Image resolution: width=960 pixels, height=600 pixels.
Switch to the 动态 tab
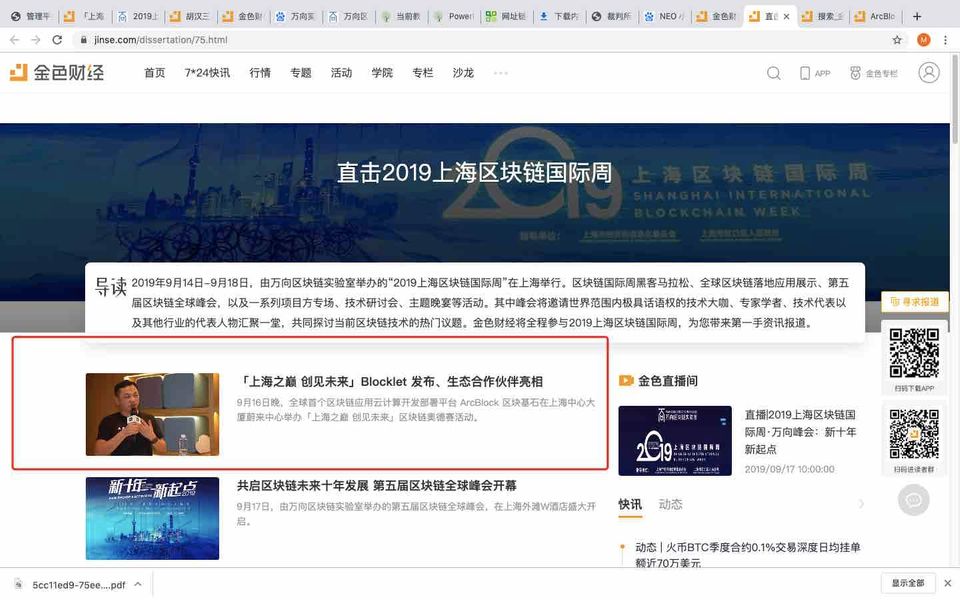pyautogui.click(x=670, y=505)
